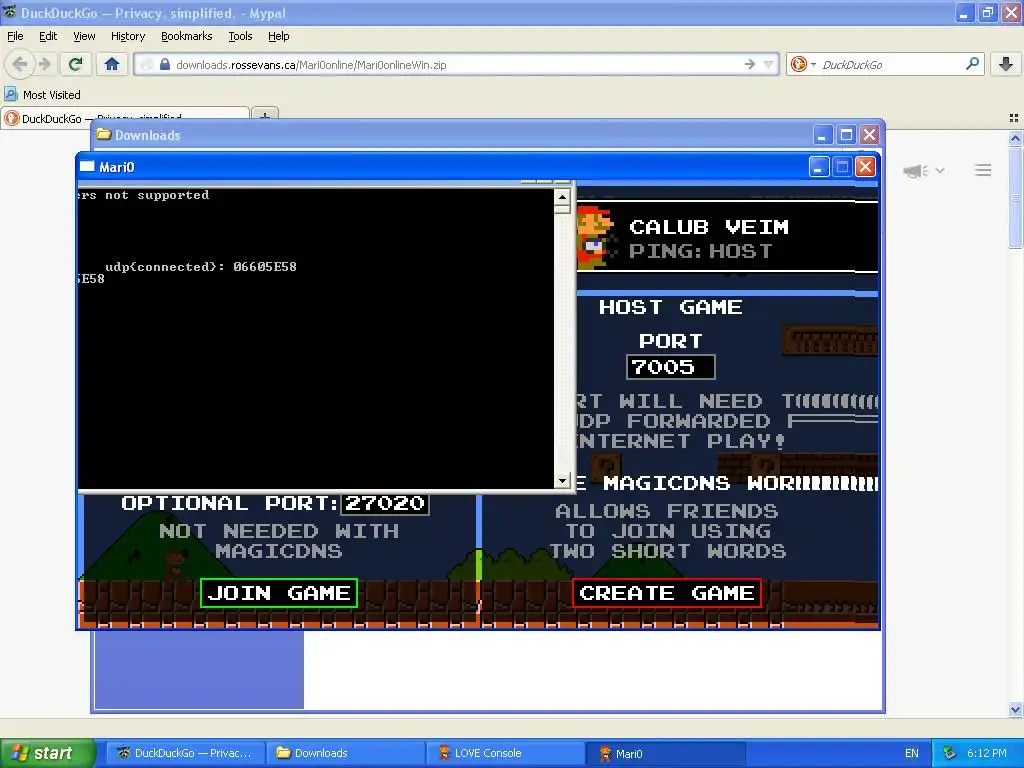Open the home page via house icon
This screenshot has height=768, width=1024.
click(x=112, y=64)
